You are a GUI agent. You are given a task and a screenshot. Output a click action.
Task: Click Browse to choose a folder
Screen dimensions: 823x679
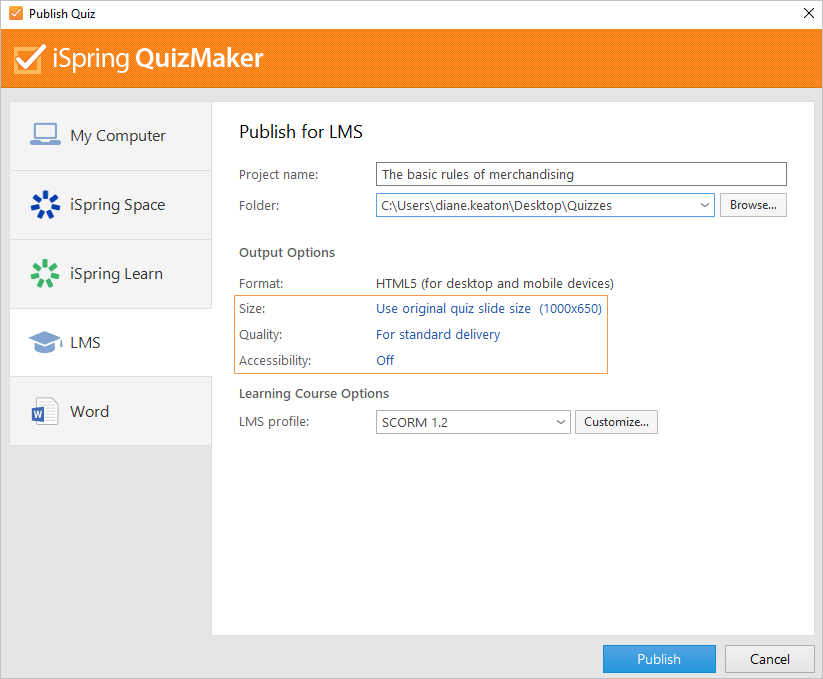pos(753,205)
